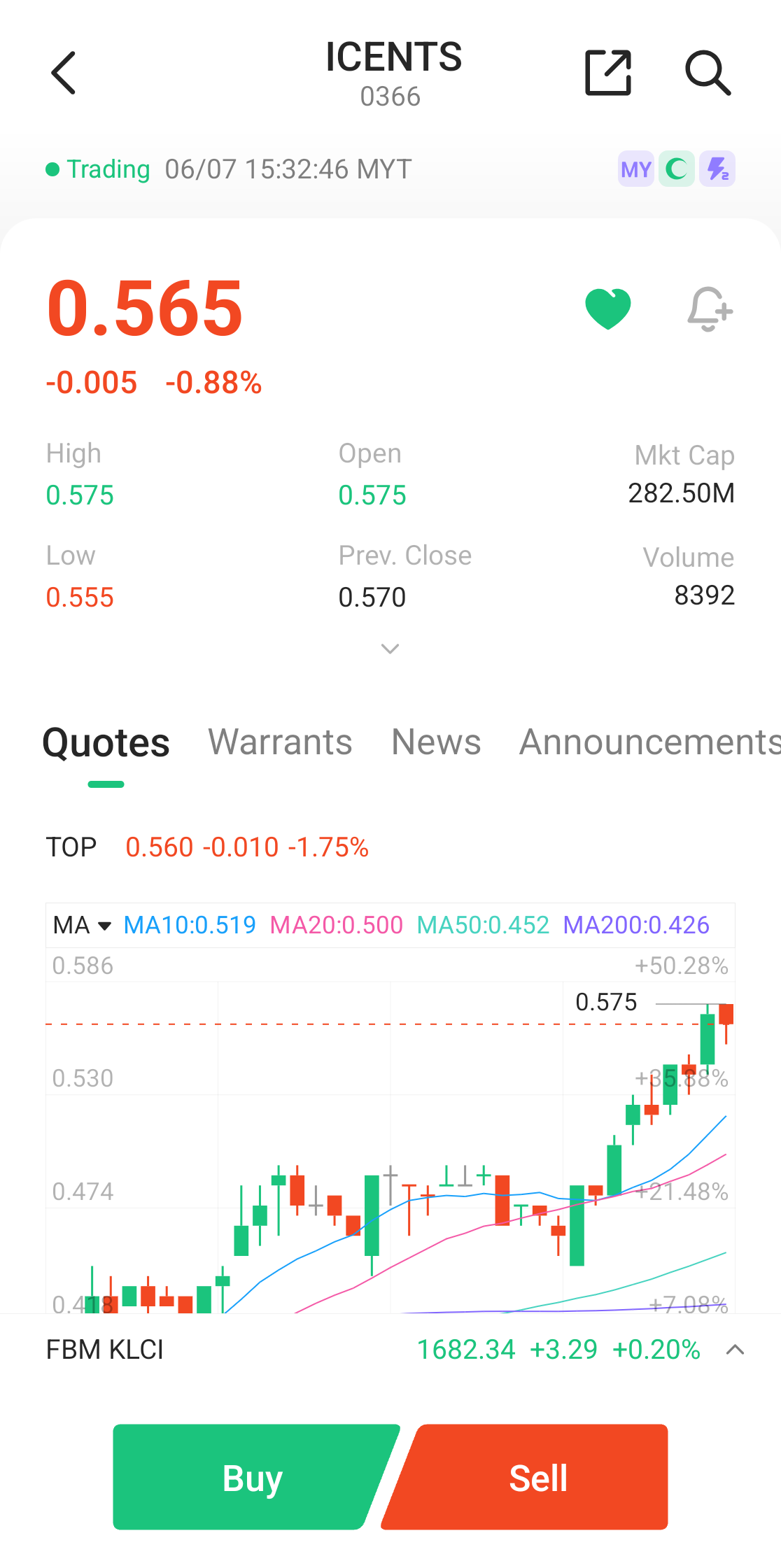Add a price alert with bell icon

tap(710, 309)
